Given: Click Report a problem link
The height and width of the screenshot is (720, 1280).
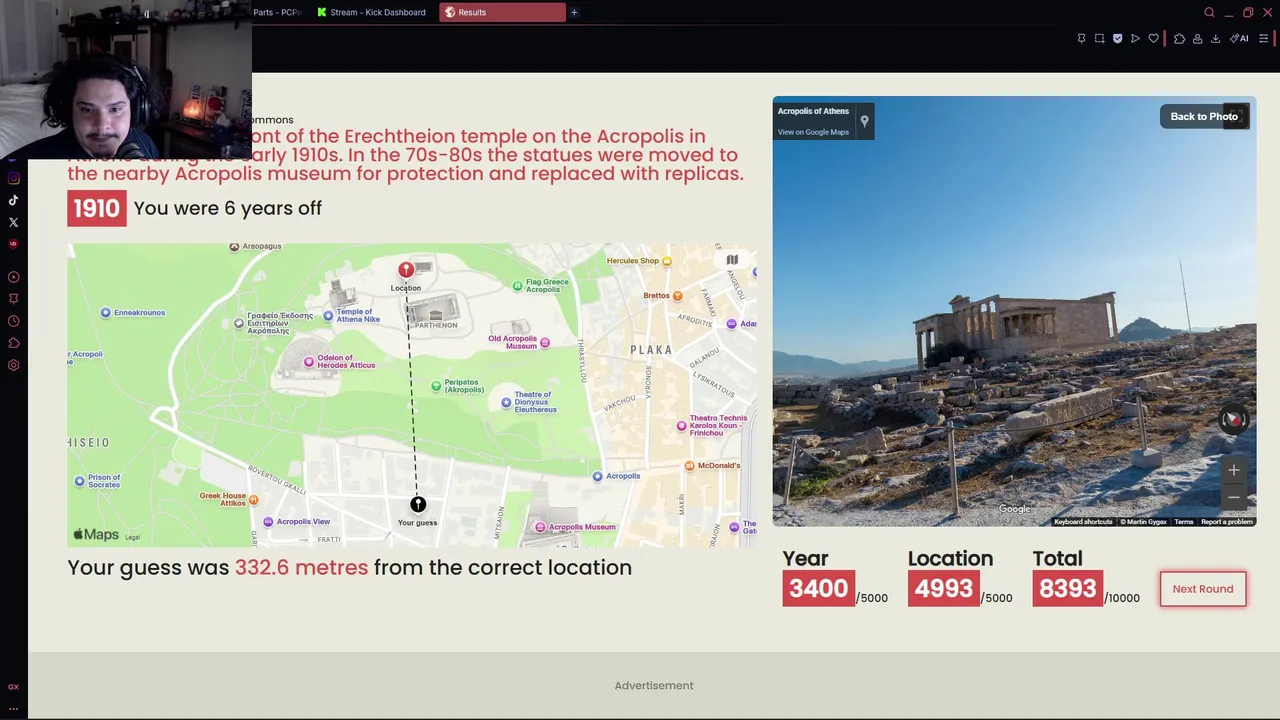Looking at the screenshot, I should [1227, 522].
